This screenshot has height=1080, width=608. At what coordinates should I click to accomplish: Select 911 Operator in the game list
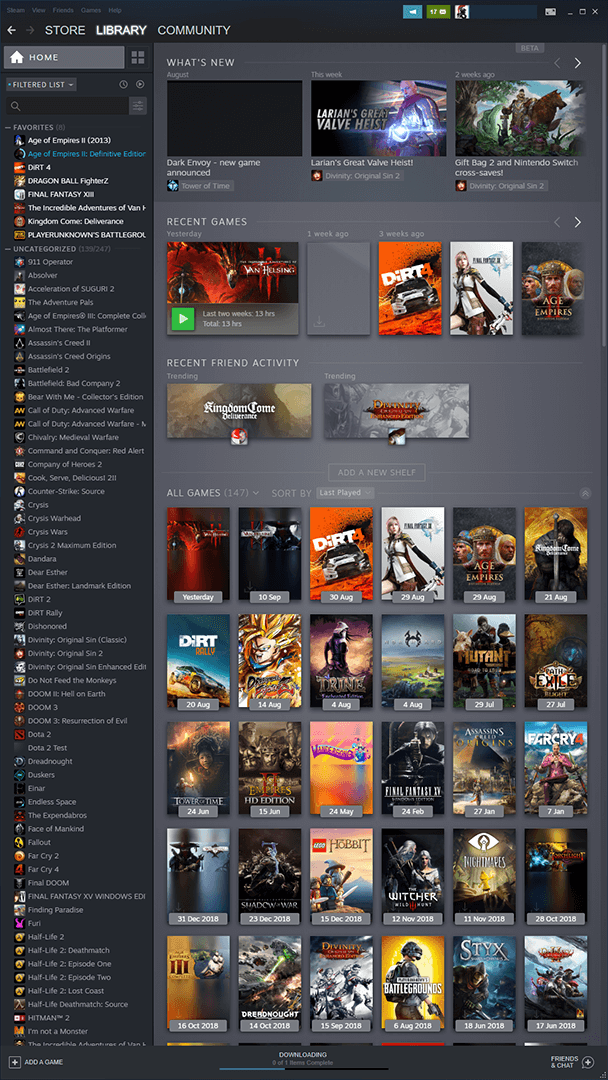[x=50, y=262]
